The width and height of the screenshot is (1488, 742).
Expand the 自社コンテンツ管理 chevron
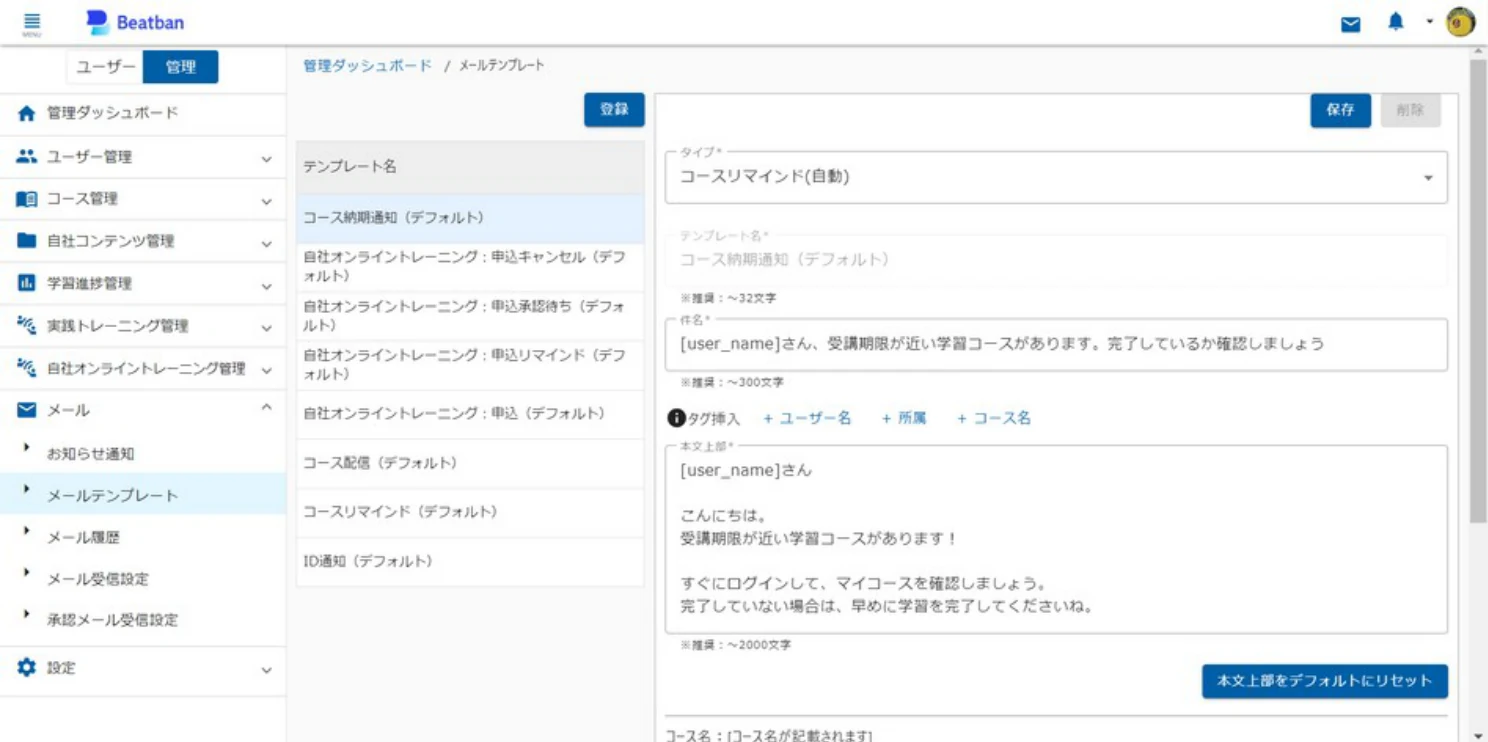(x=266, y=243)
